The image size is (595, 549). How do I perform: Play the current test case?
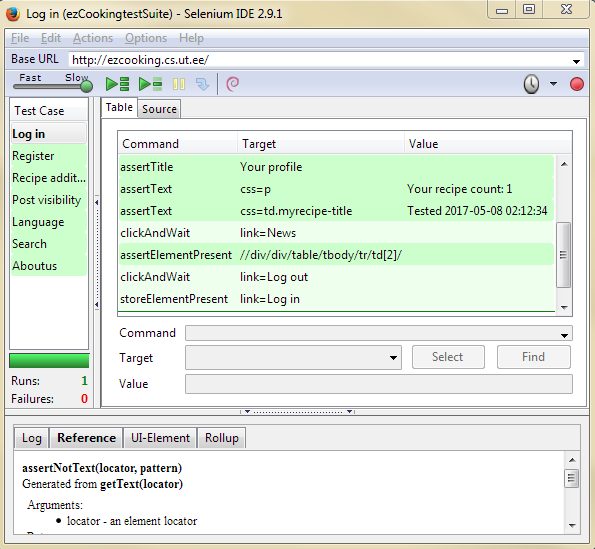click(150, 84)
